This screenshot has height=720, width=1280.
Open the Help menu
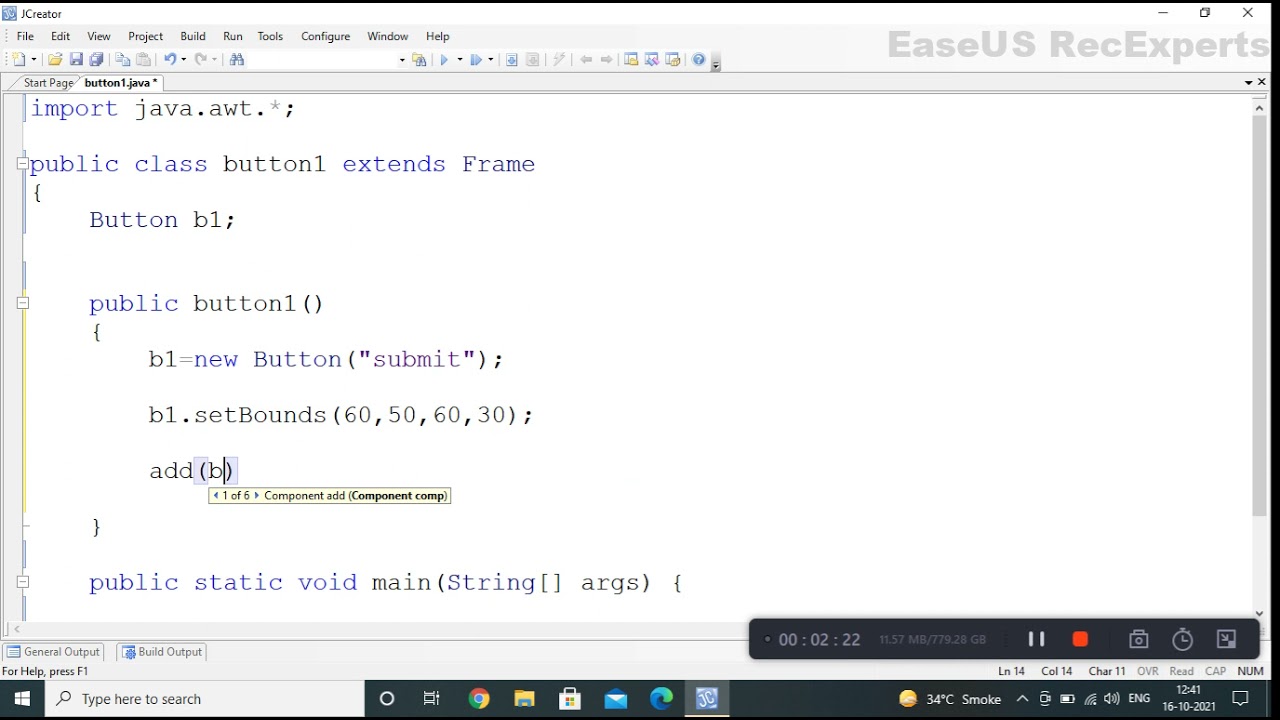[438, 36]
